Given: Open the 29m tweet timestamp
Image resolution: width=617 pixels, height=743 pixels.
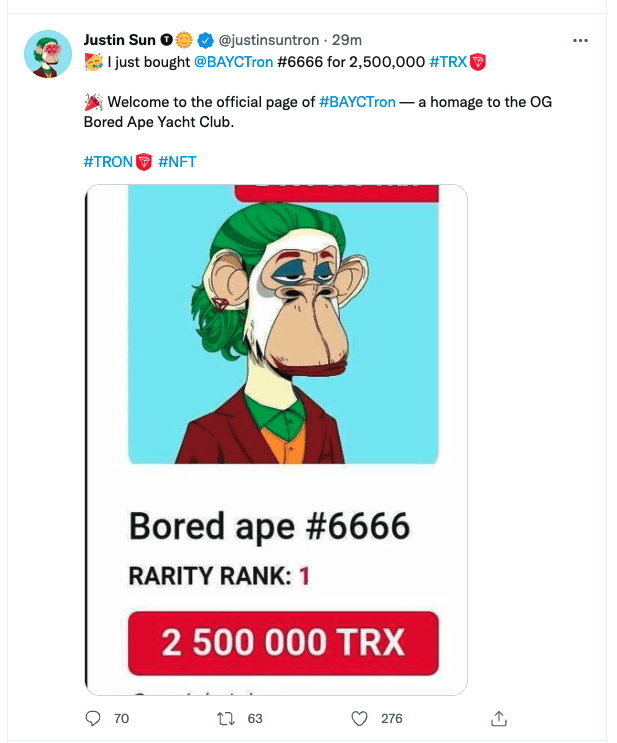Looking at the screenshot, I should click(x=348, y=40).
